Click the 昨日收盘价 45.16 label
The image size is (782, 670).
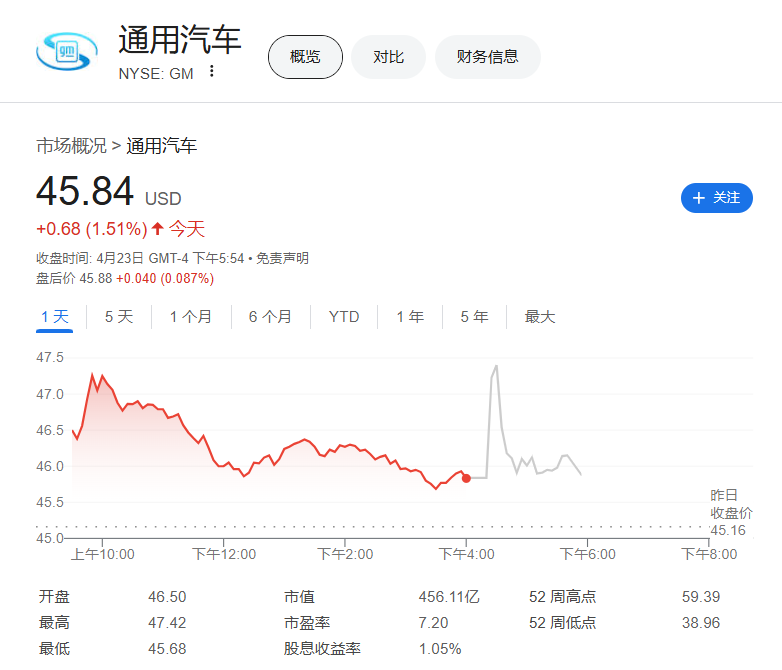pyautogui.click(x=731, y=512)
